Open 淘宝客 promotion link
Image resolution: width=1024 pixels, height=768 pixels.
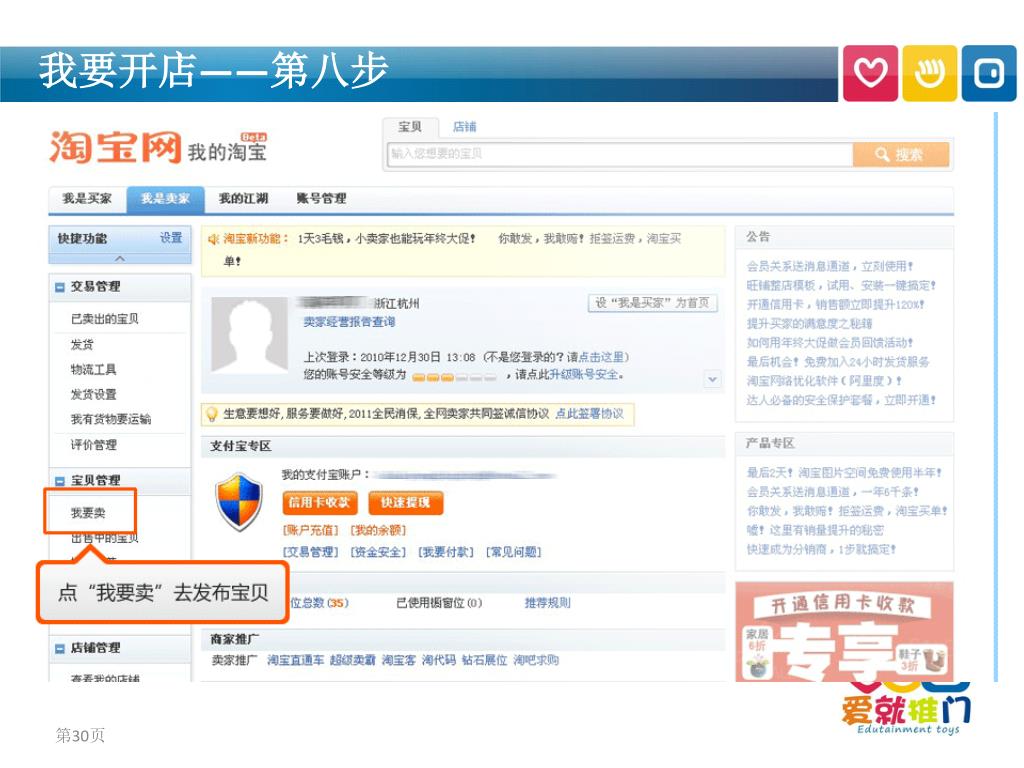[398, 660]
